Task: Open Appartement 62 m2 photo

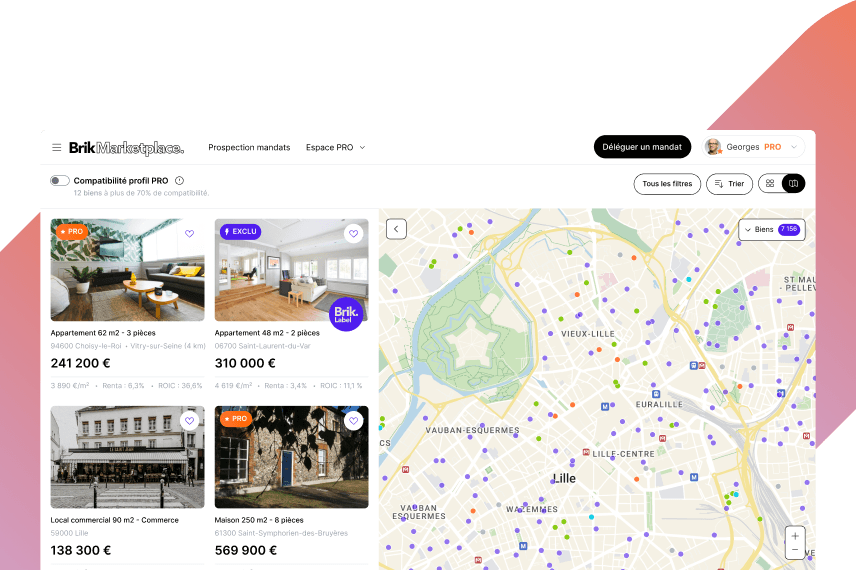Action: tap(127, 270)
